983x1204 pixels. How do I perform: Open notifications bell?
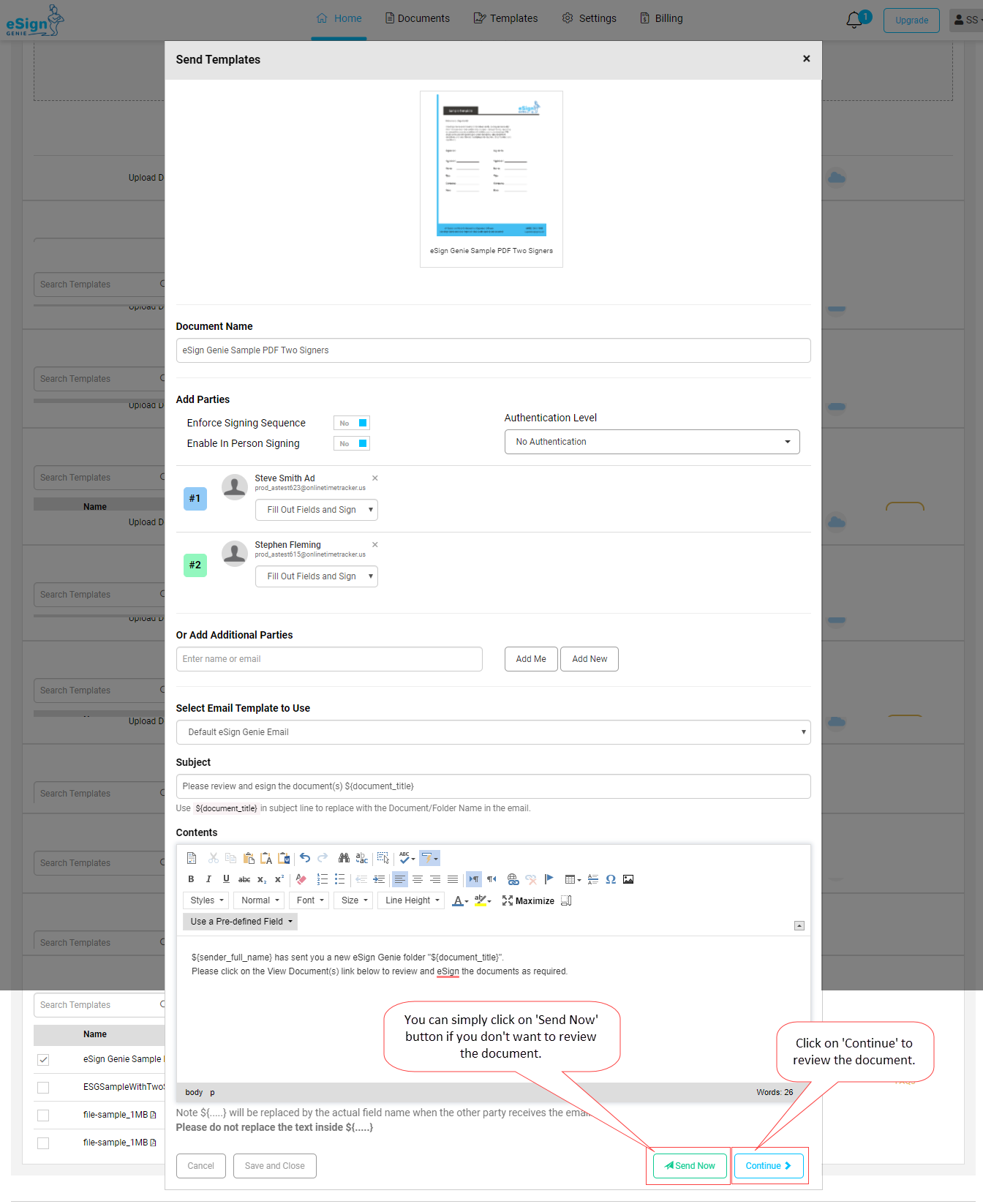(854, 20)
